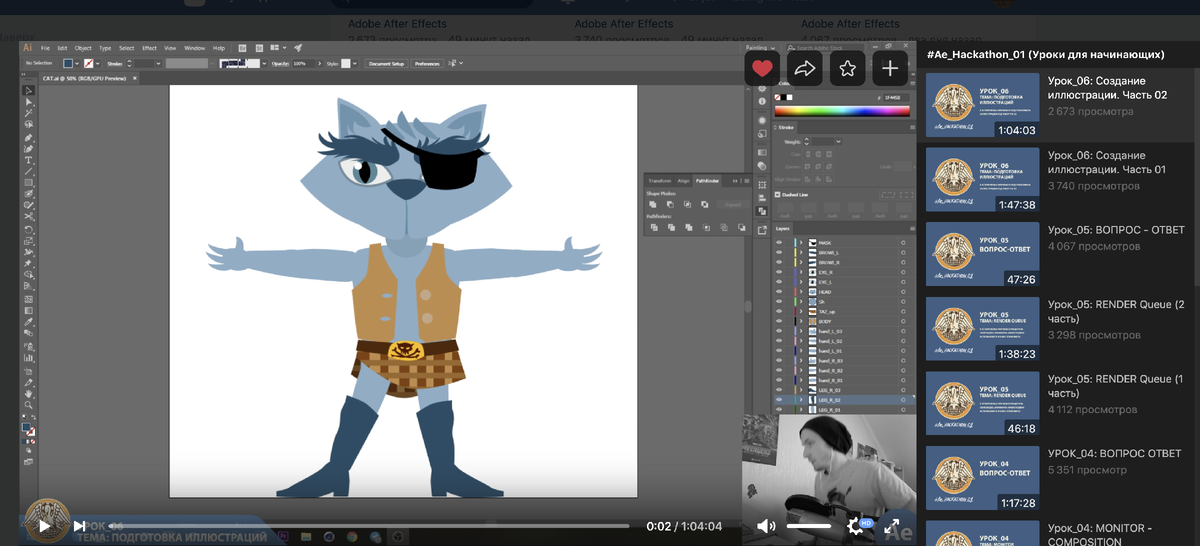Enter fullscreen mode in the player
This screenshot has height=546, width=1200.
891,525
